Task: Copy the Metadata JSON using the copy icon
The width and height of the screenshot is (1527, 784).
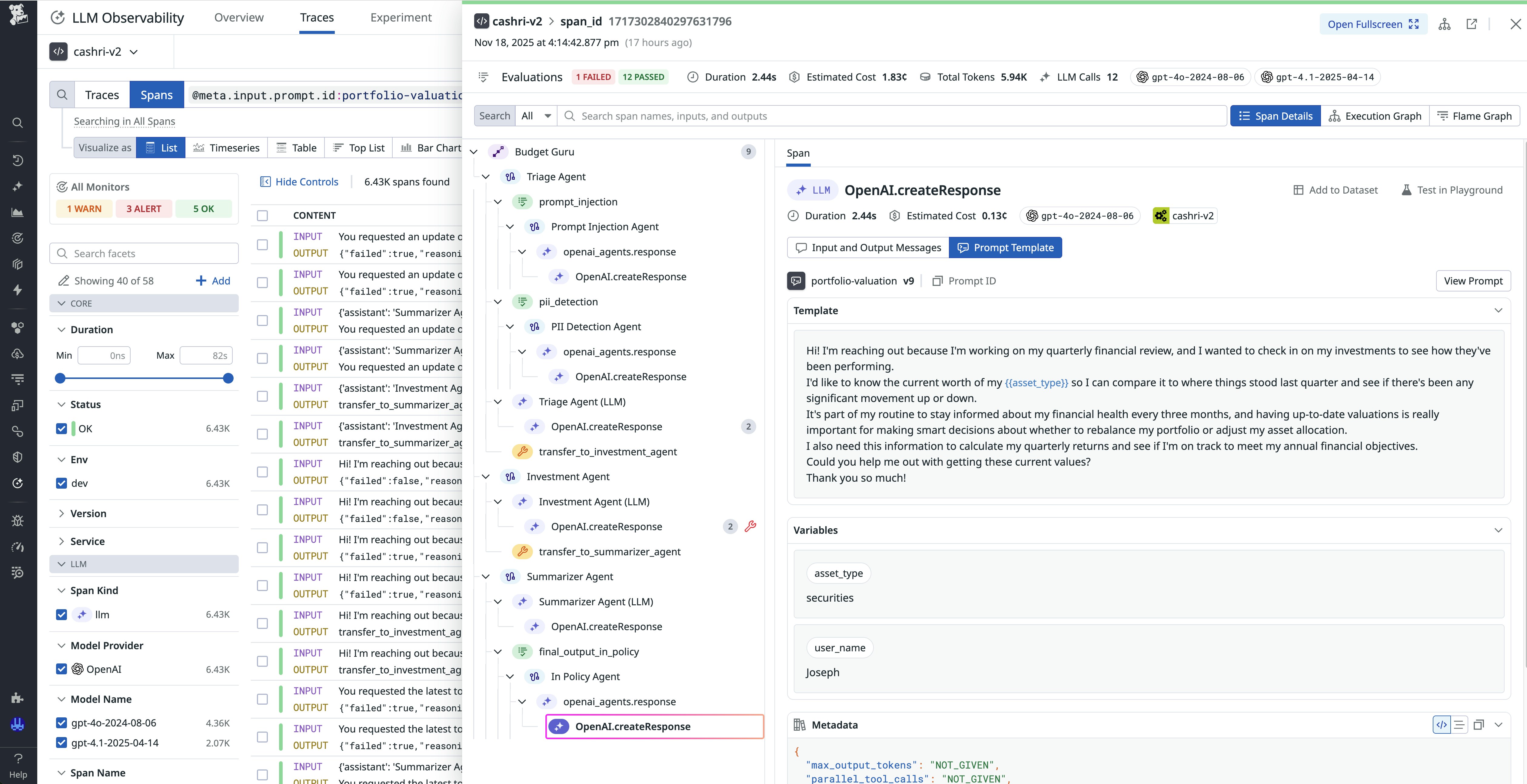Action: tap(1479, 724)
